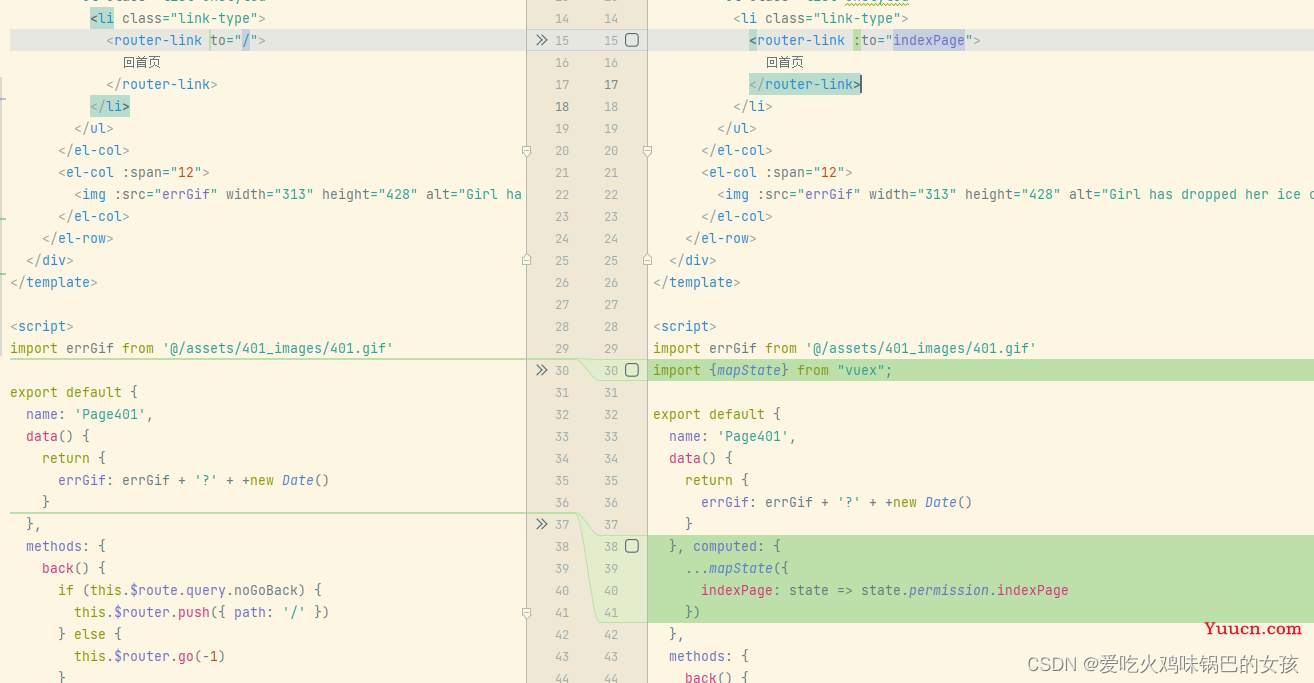Click left gutter line number 33
Image resolution: width=1314 pixels, height=683 pixels.
pos(562,436)
